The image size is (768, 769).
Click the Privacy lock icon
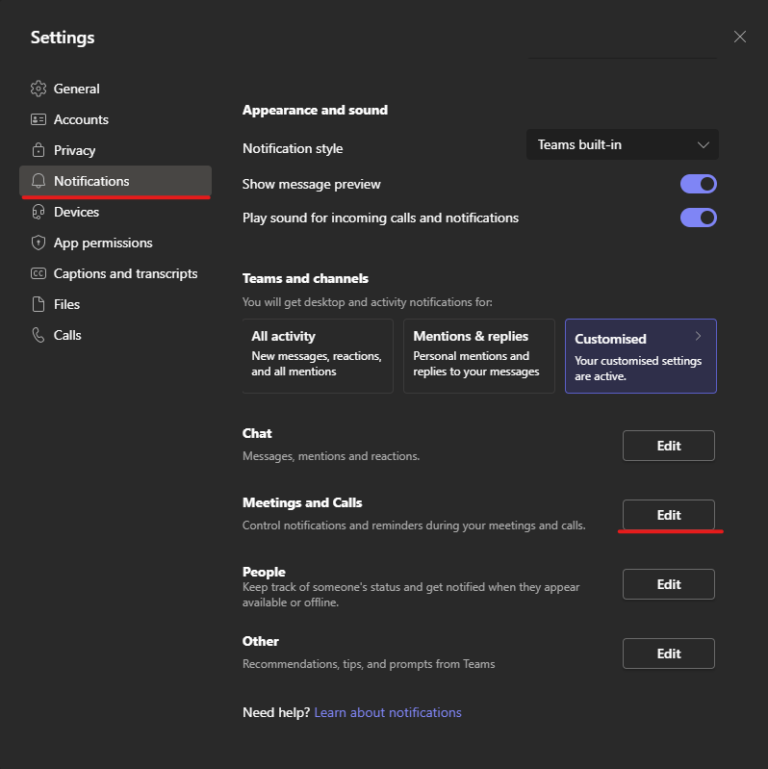click(38, 150)
